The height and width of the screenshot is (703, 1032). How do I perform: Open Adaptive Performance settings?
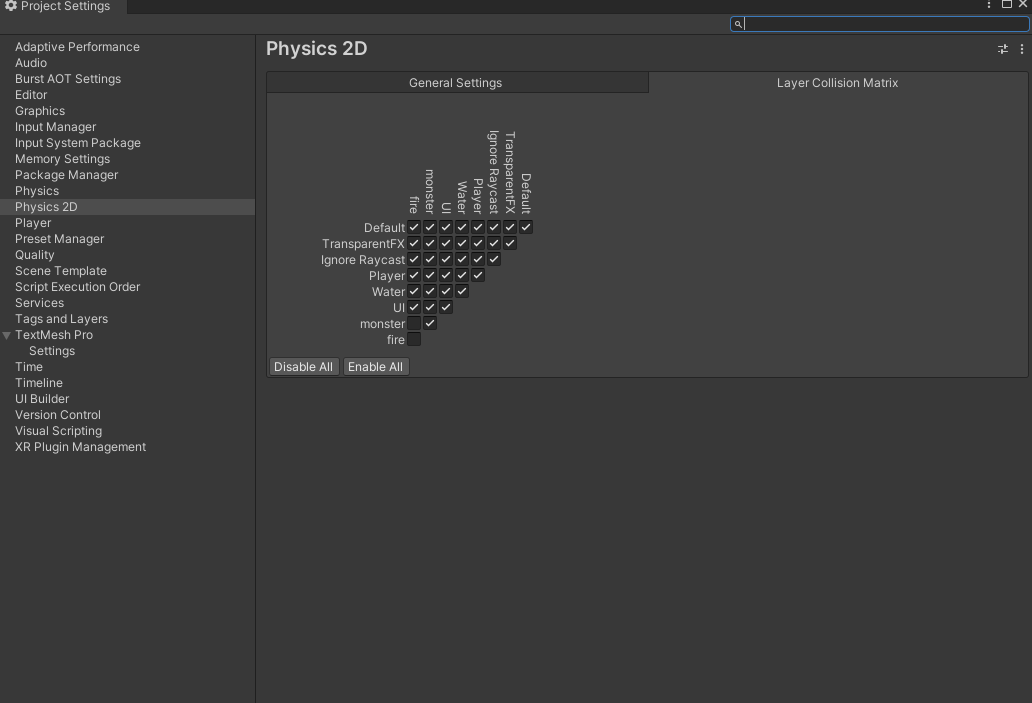(77, 47)
